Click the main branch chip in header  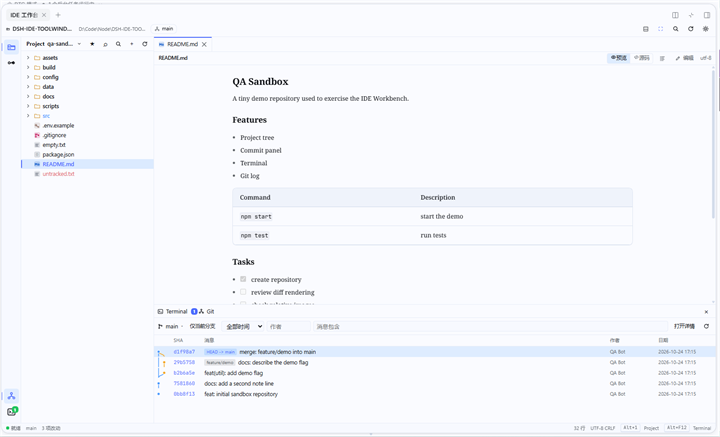(x=164, y=29)
